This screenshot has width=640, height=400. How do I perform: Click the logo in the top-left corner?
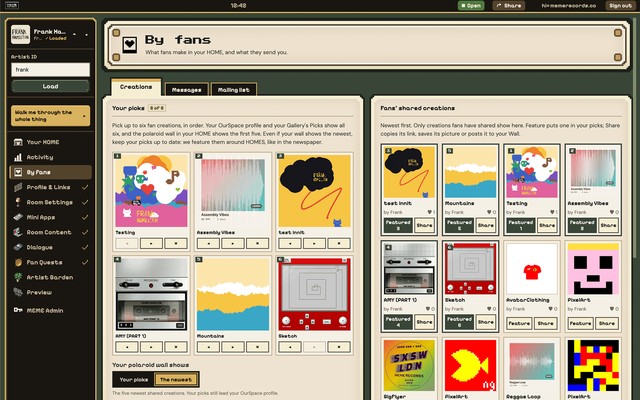pyautogui.click(x=12, y=5)
